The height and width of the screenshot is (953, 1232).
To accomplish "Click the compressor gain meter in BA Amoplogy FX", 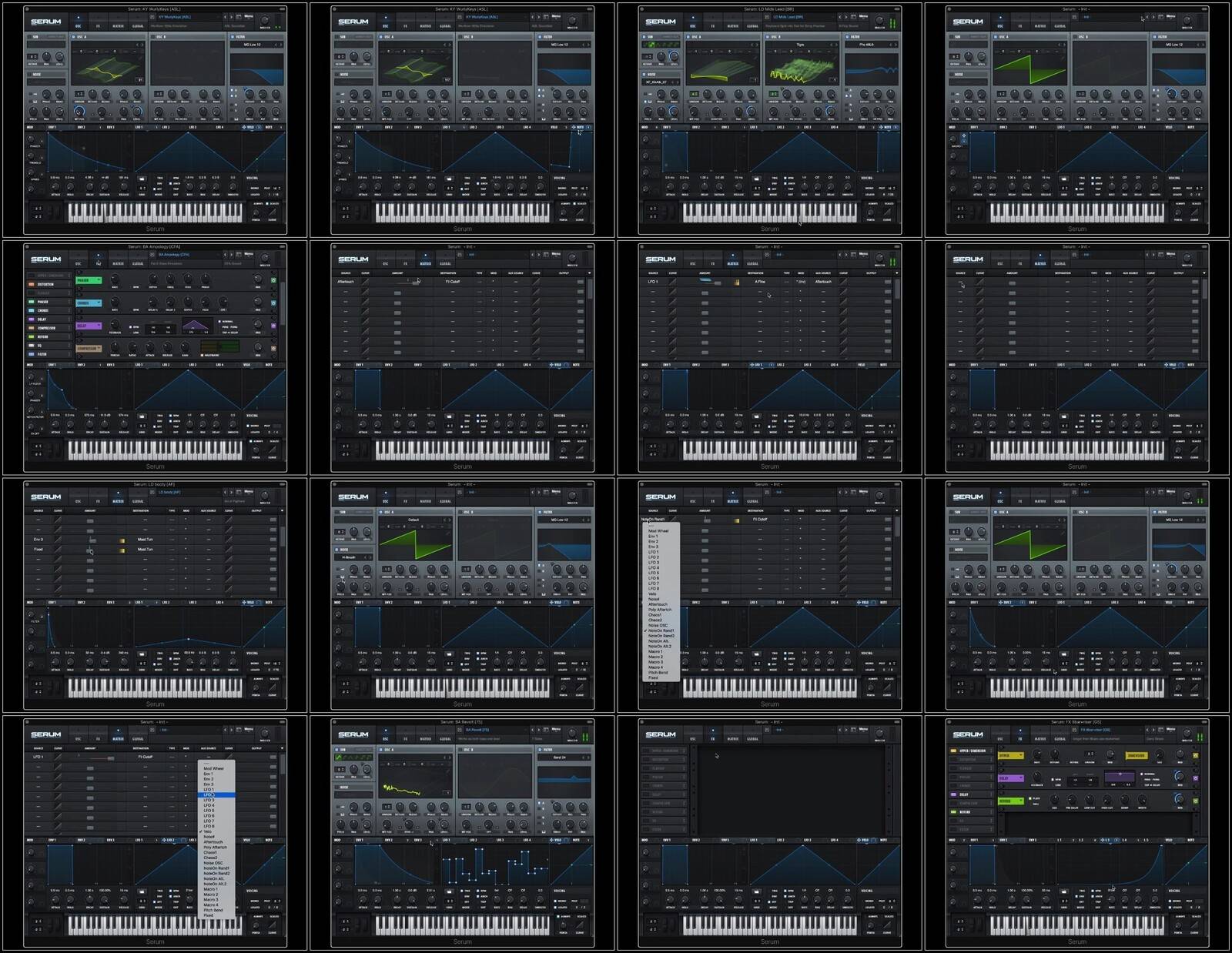I will (x=219, y=346).
